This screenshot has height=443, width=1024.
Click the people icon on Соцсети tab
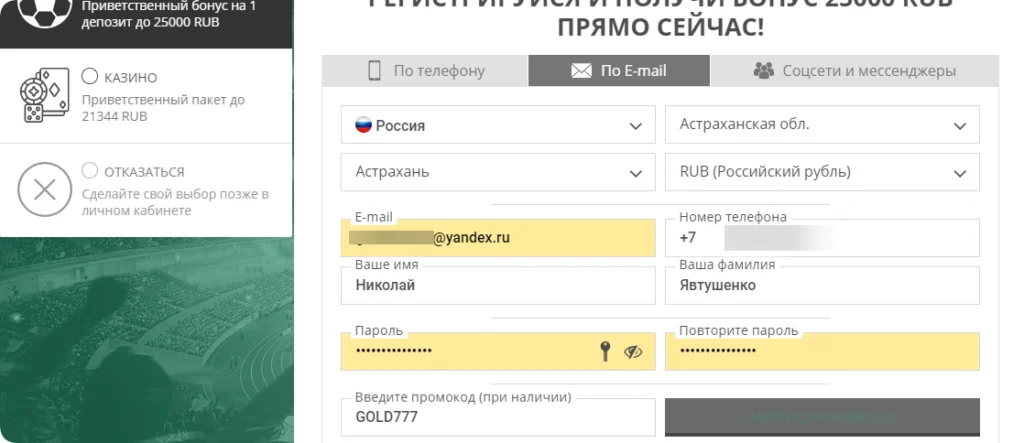(x=763, y=71)
